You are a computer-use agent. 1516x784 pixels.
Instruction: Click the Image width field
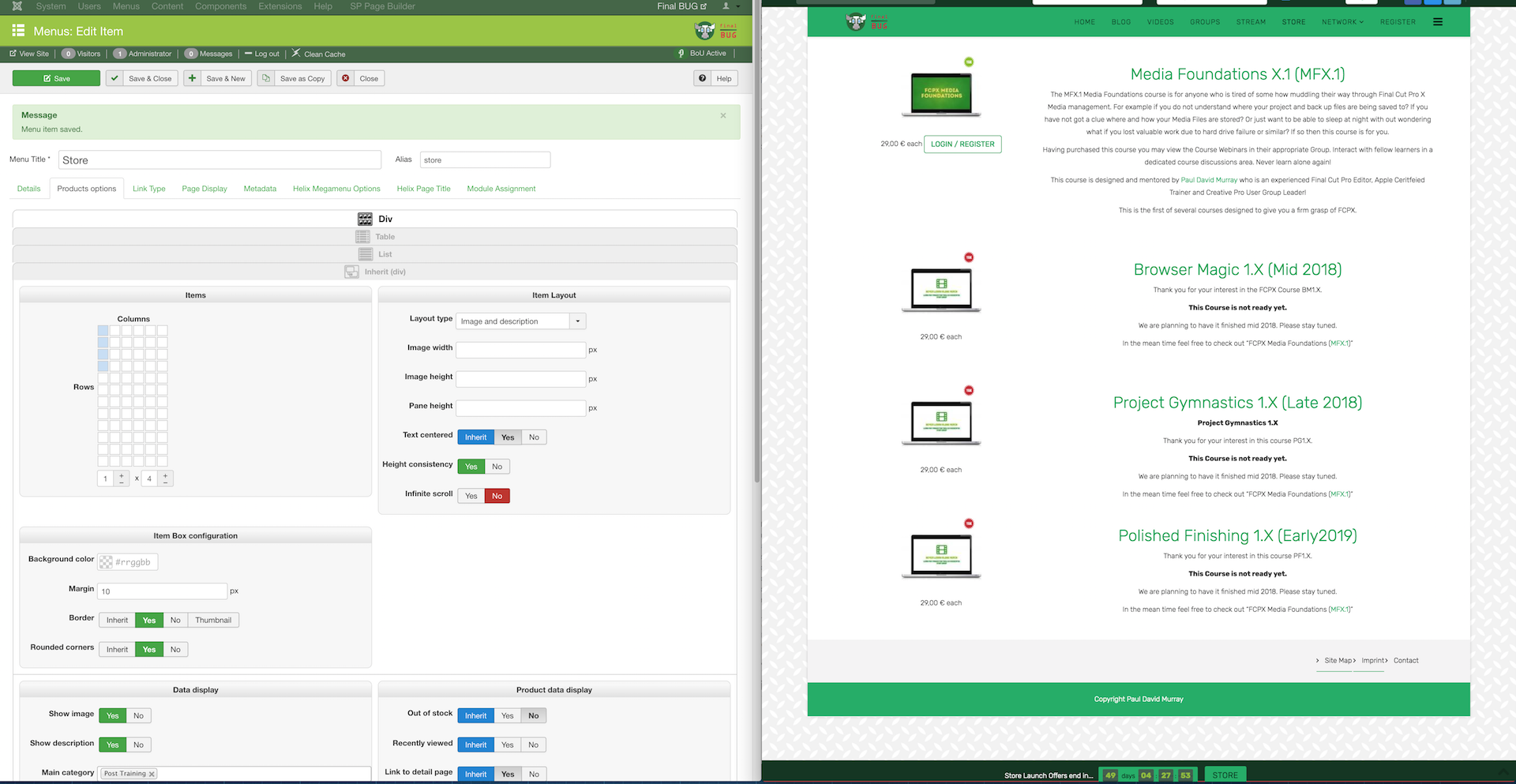[521, 350]
